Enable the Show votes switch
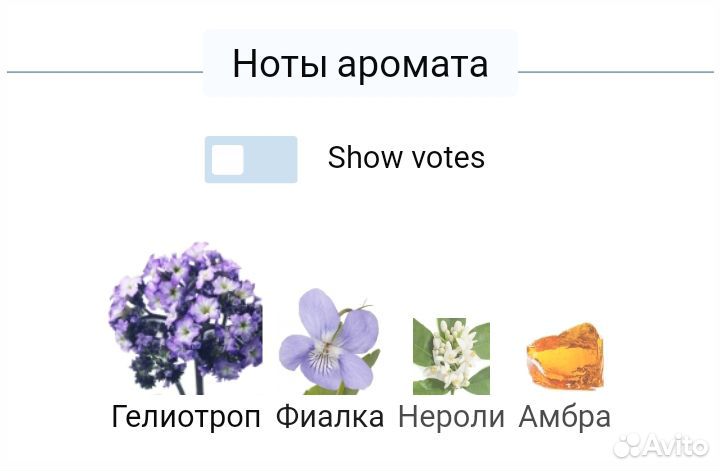Screen dimensions: 720x471 (x=251, y=159)
